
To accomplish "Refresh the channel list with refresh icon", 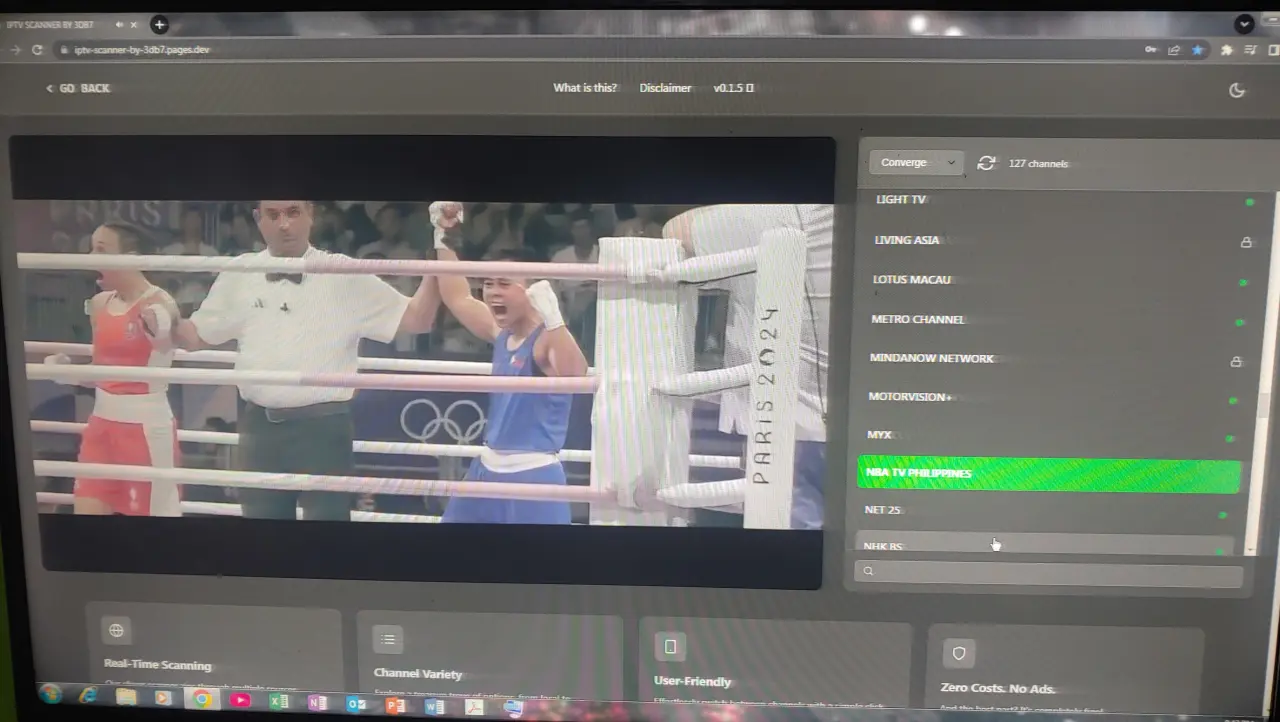I will tap(986, 163).
